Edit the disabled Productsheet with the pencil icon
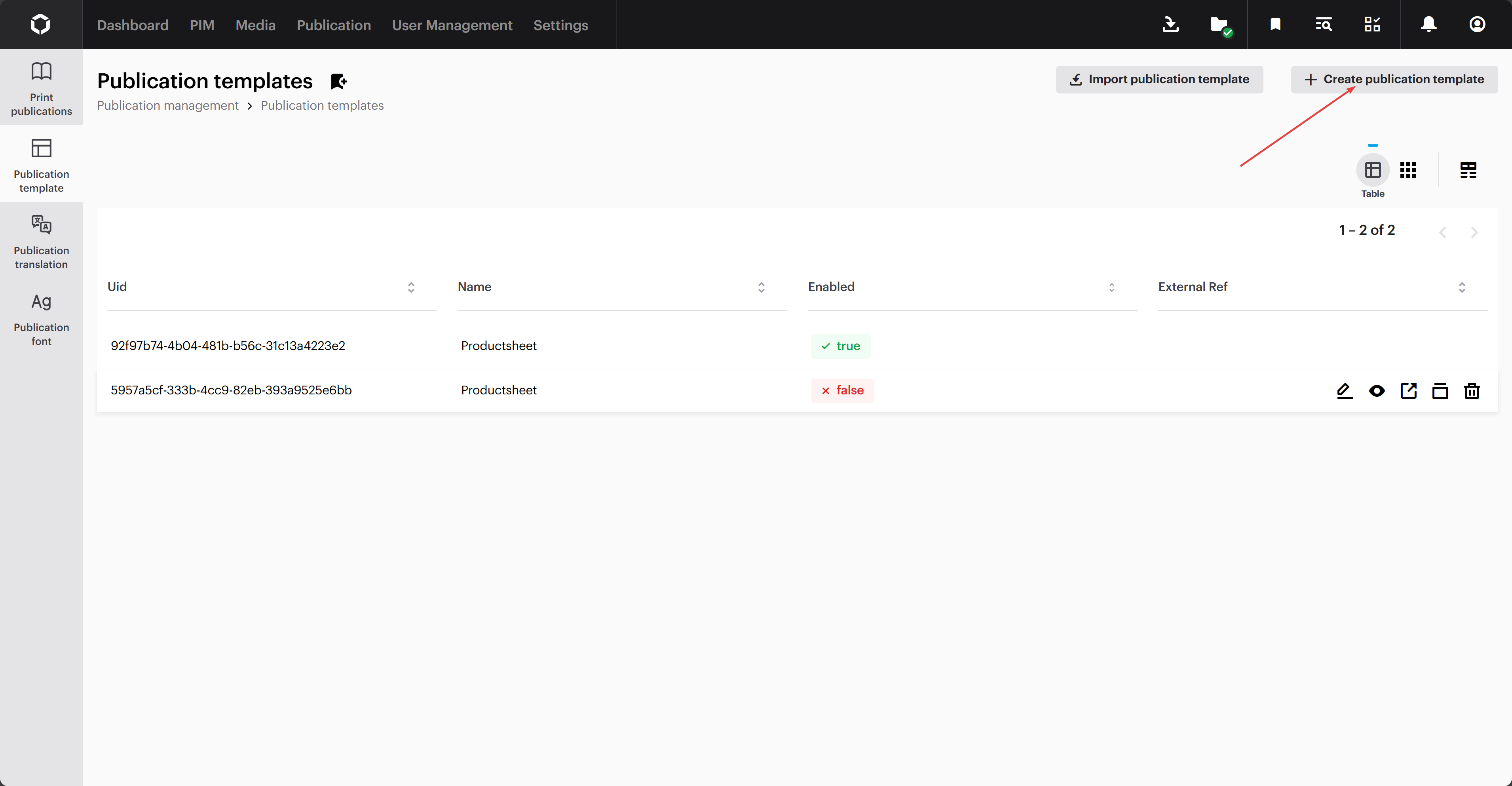This screenshot has width=1512, height=786. [1345, 390]
